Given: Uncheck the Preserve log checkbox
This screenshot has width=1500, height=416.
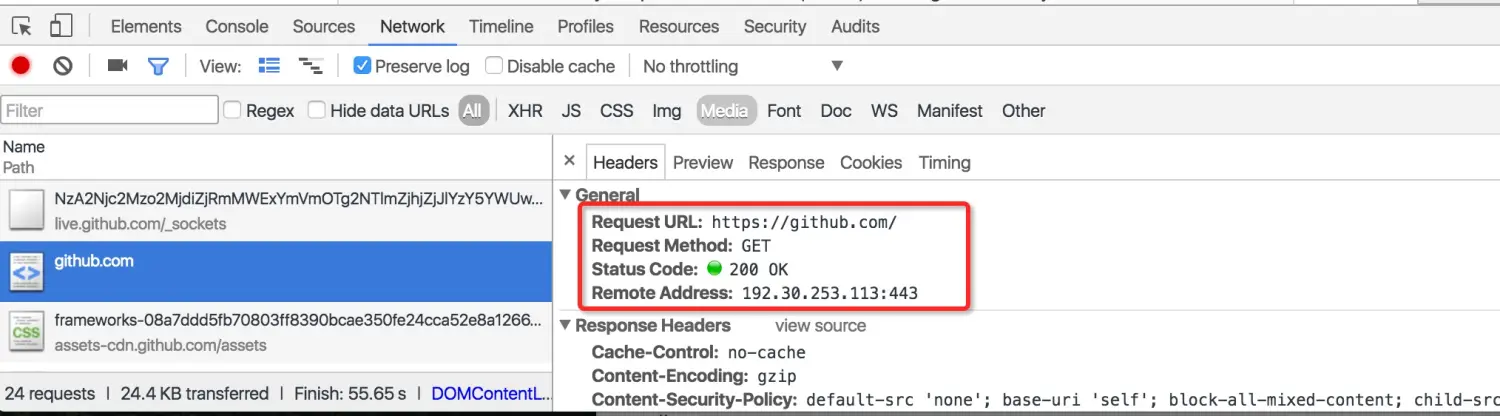Looking at the screenshot, I should pos(362,66).
